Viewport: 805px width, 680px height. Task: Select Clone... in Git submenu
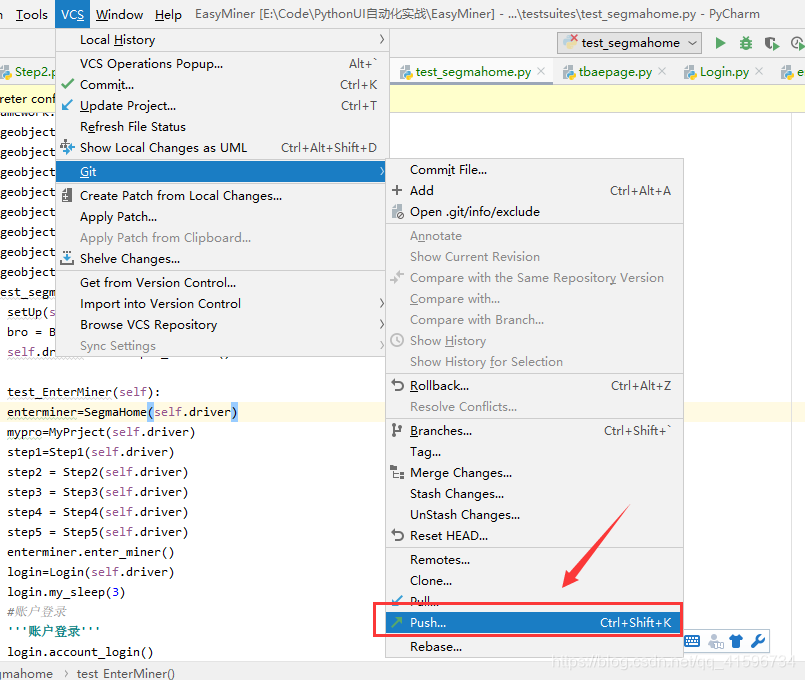[x=534, y=581]
